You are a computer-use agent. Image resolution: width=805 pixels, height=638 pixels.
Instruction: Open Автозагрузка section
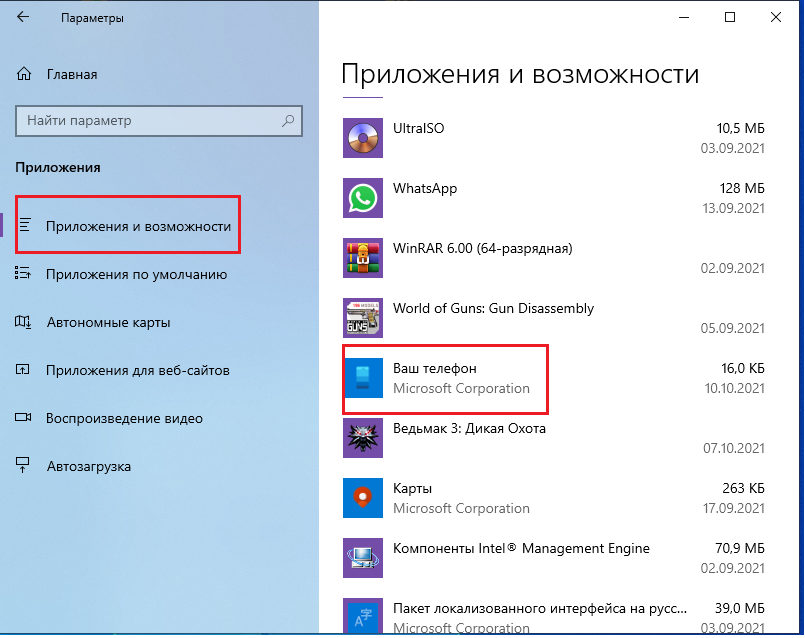pos(89,466)
